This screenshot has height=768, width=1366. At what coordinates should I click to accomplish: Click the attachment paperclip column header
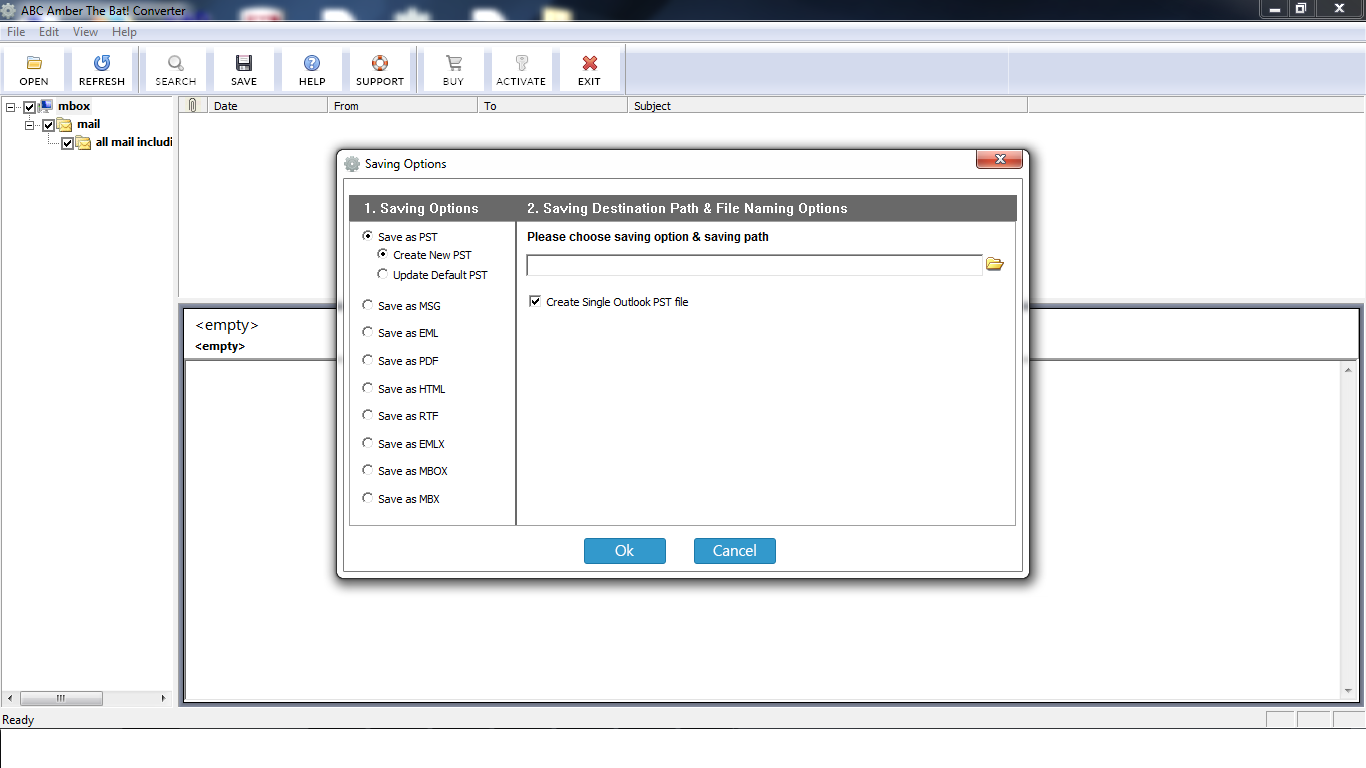tap(193, 105)
